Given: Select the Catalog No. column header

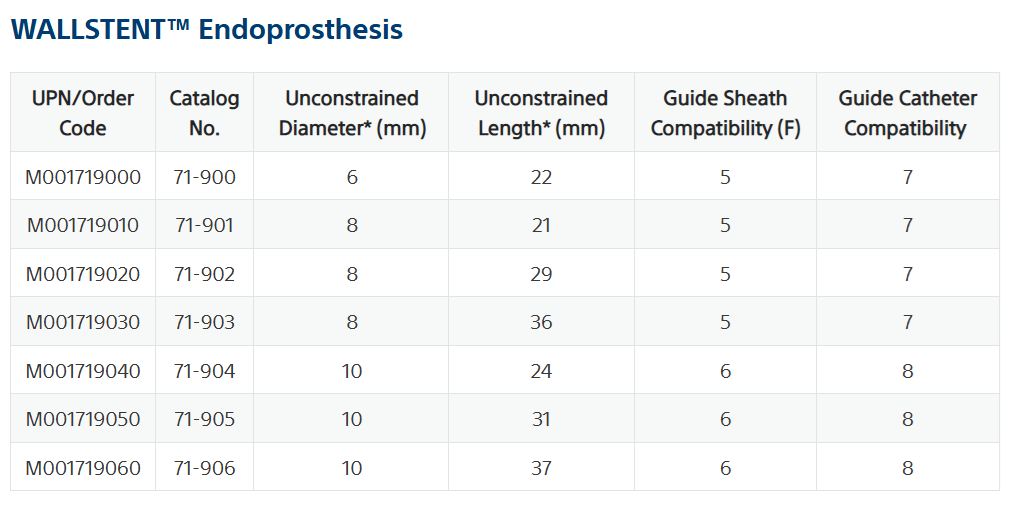Looking at the screenshot, I should point(204,113).
